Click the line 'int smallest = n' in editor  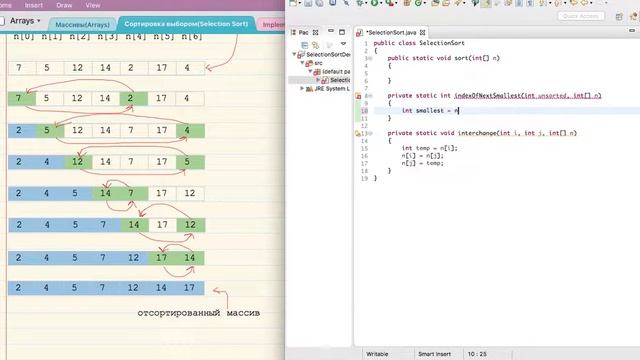point(430,111)
